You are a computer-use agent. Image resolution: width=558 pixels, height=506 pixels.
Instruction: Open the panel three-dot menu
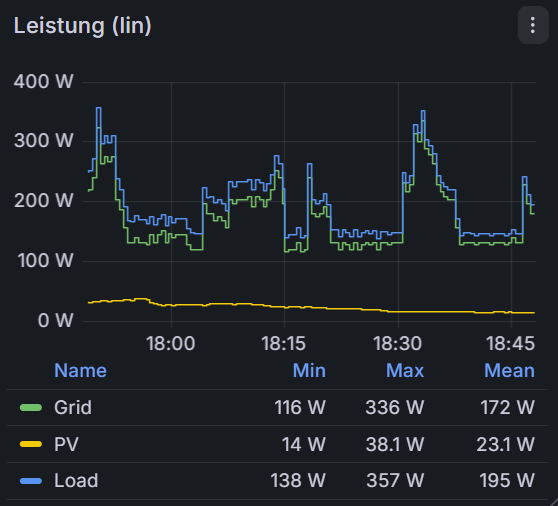(533, 25)
